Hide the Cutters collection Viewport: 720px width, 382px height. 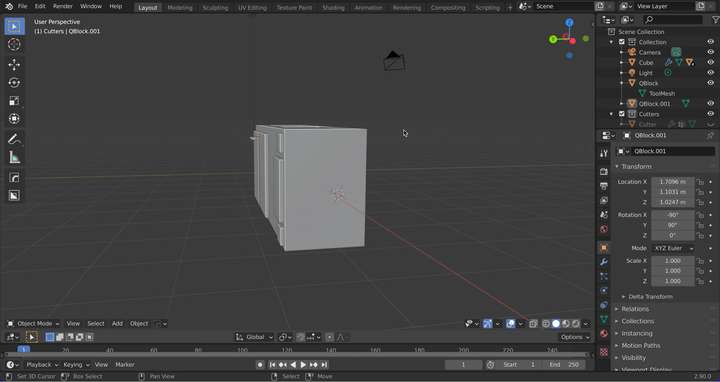point(710,114)
